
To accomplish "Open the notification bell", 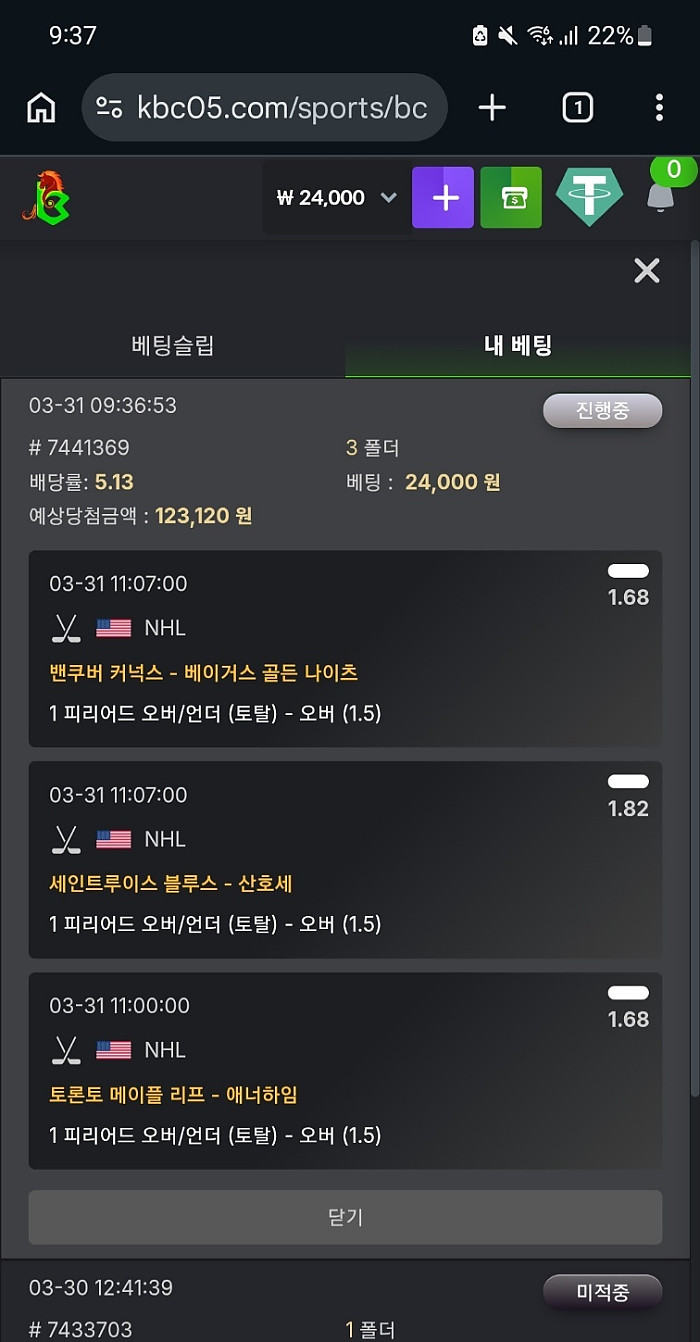I will click(660, 195).
